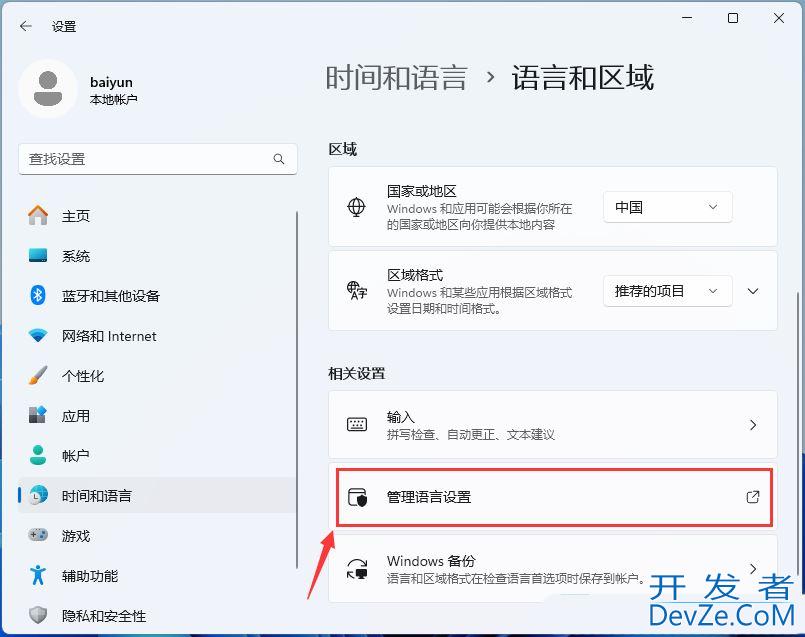805x637 pixels.
Task: Minimize the Settings window
Action: click(687, 18)
